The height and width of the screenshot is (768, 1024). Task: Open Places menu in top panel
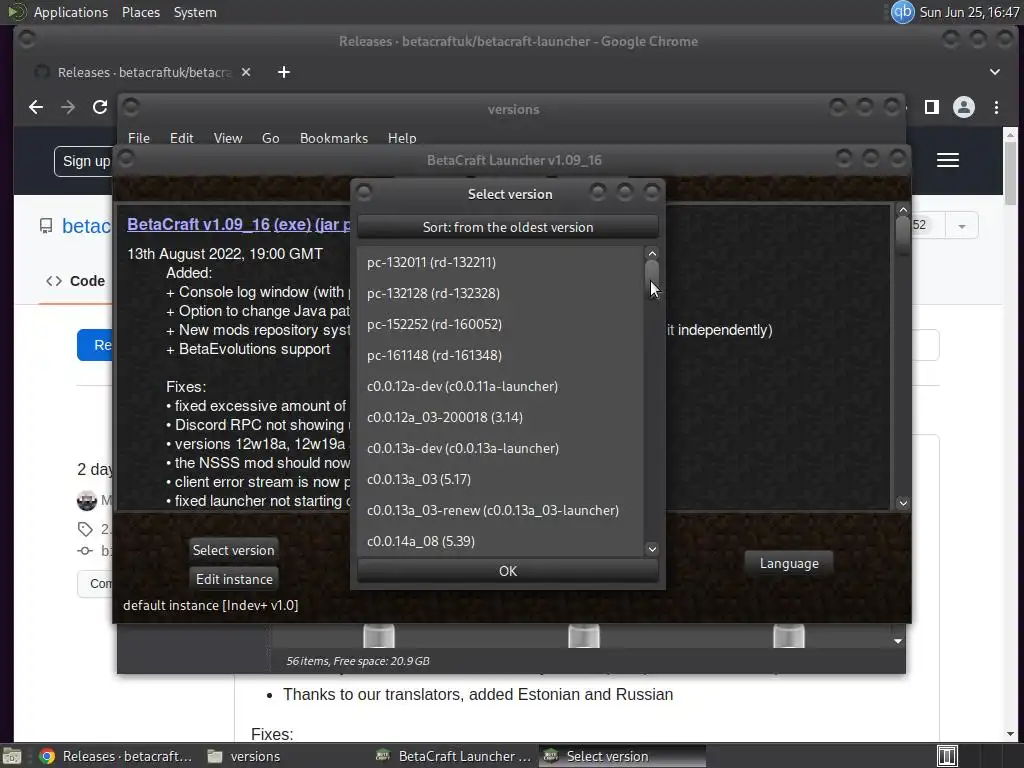[x=140, y=12]
